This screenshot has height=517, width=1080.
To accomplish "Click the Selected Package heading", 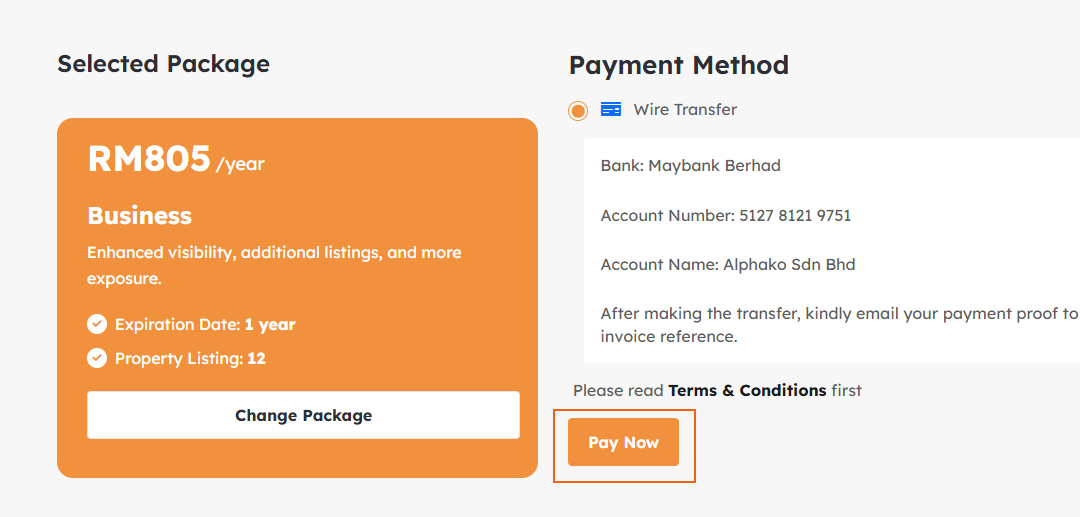I will coord(163,64).
